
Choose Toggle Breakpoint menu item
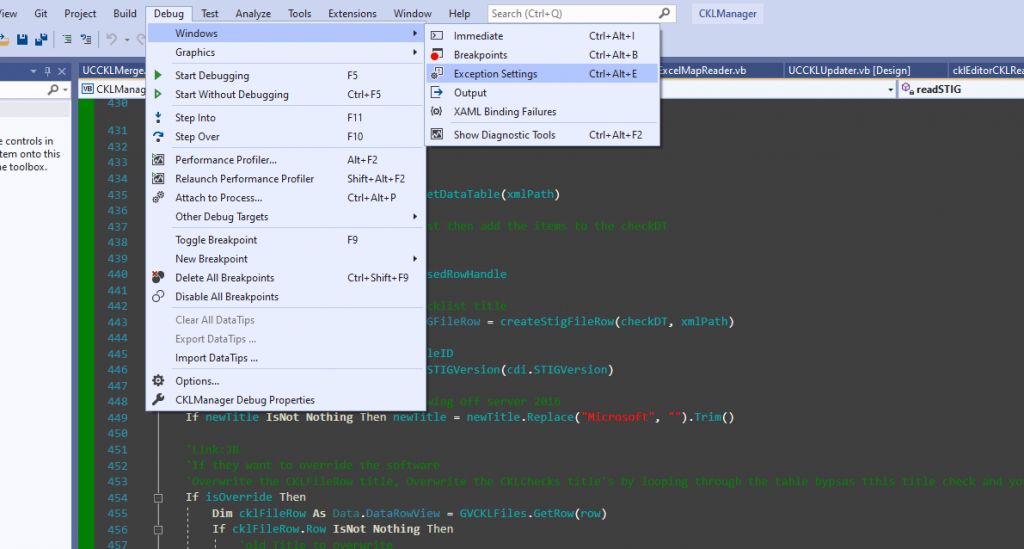tap(287, 240)
